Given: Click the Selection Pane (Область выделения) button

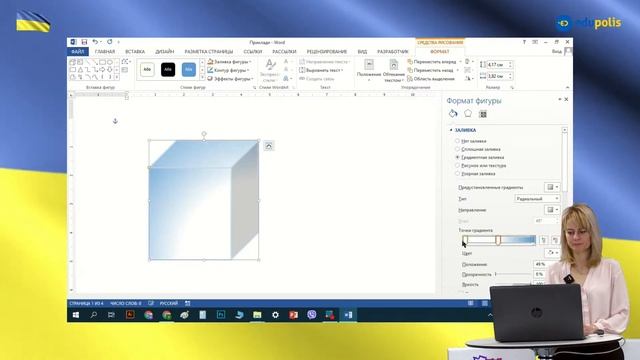Looking at the screenshot, I should point(431,79).
